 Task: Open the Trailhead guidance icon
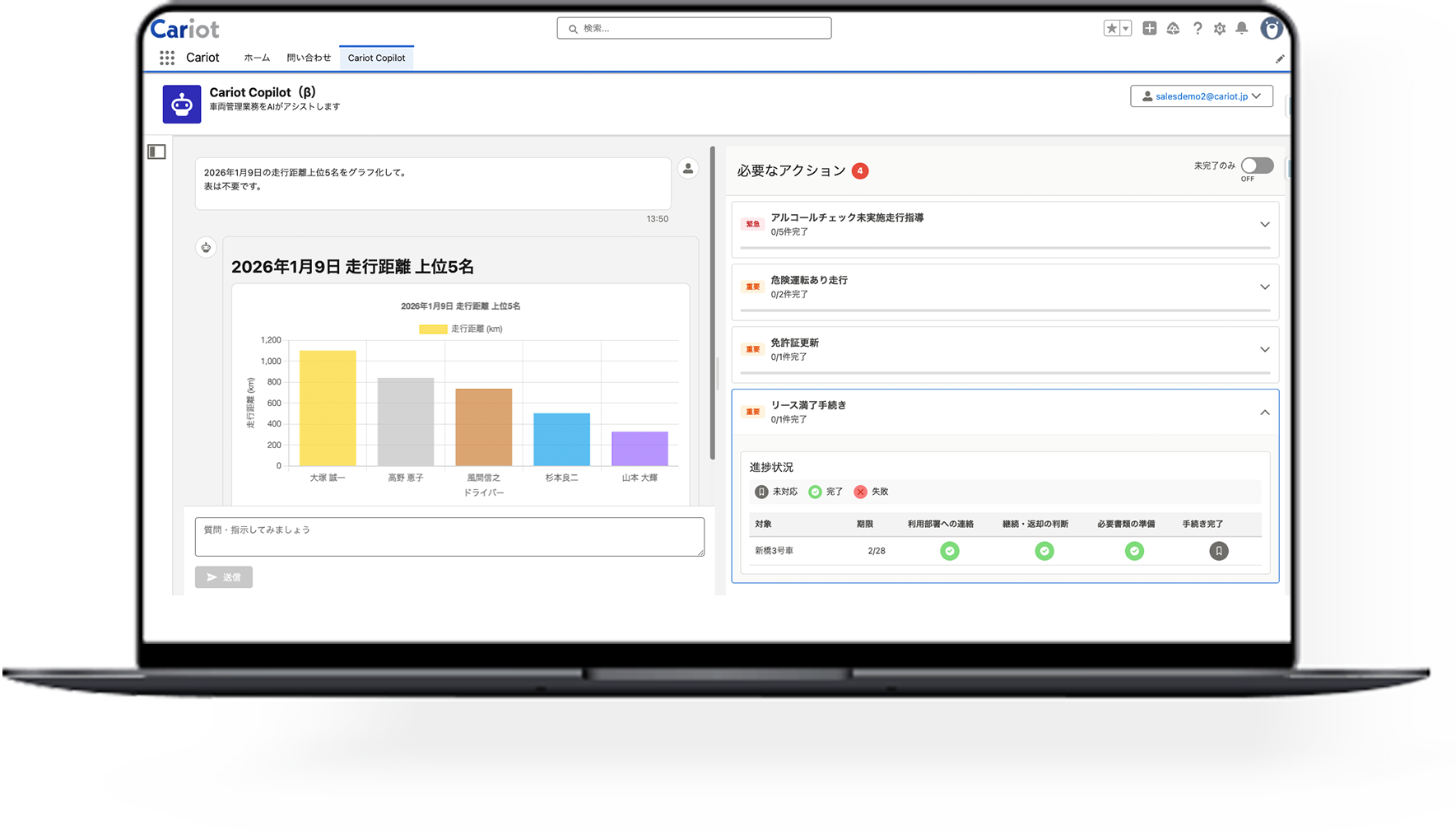1174,28
